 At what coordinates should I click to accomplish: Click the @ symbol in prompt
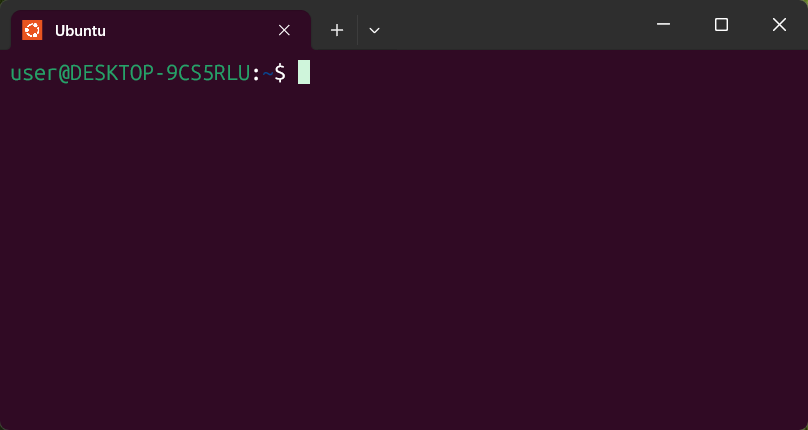[x=63, y=73]
